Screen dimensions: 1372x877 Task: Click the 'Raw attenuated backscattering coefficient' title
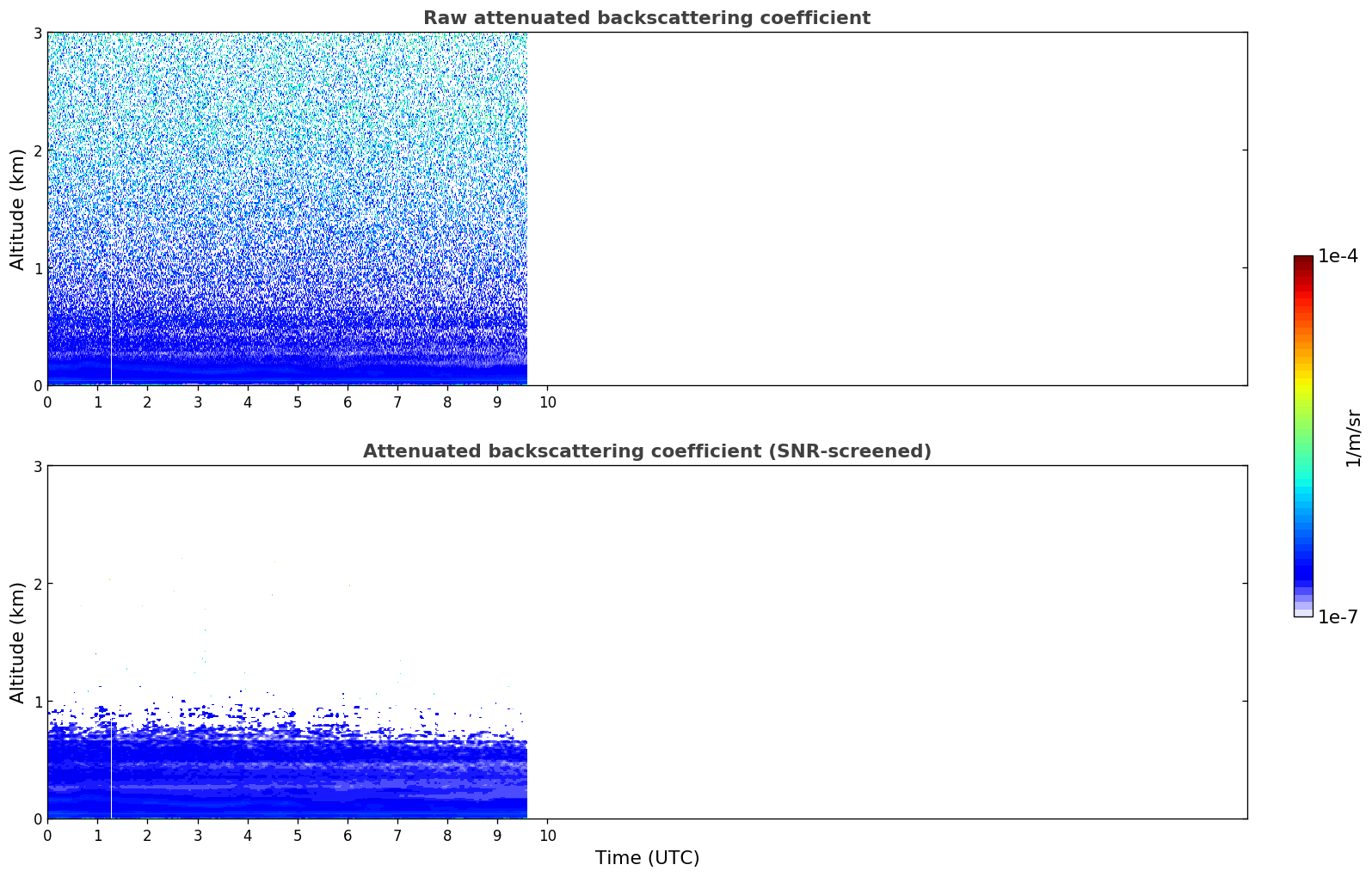(x=646, y=18)
